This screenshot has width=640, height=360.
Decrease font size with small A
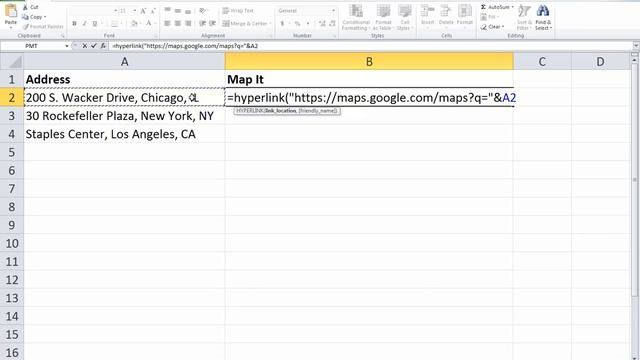pyautogui.click(x=153, y=11)
